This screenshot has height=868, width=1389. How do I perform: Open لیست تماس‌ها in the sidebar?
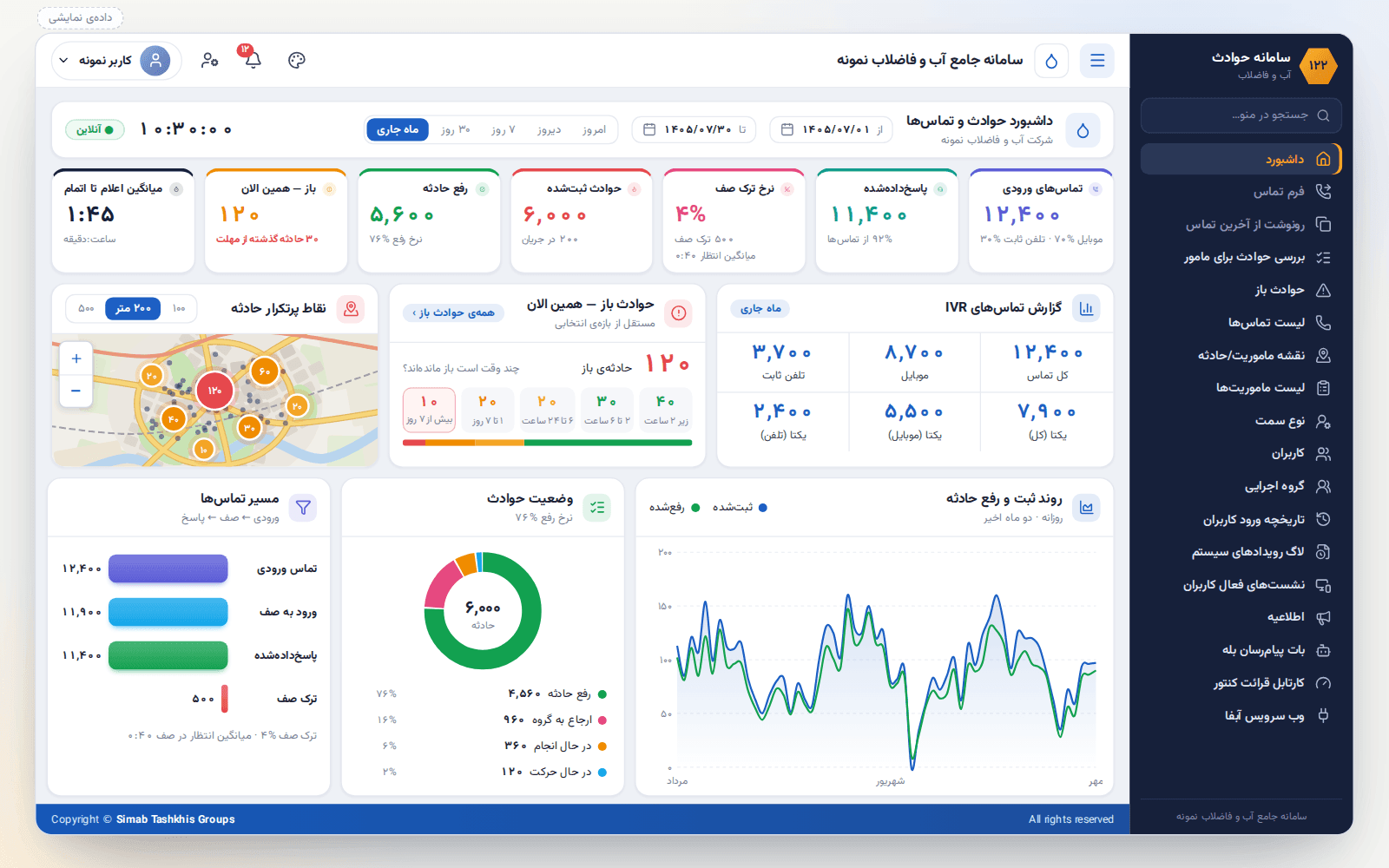coord(1241,323)
